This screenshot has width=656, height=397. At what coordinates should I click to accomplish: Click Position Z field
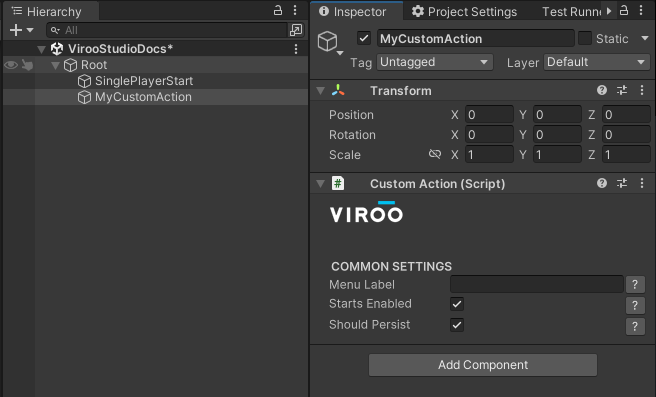626,115
